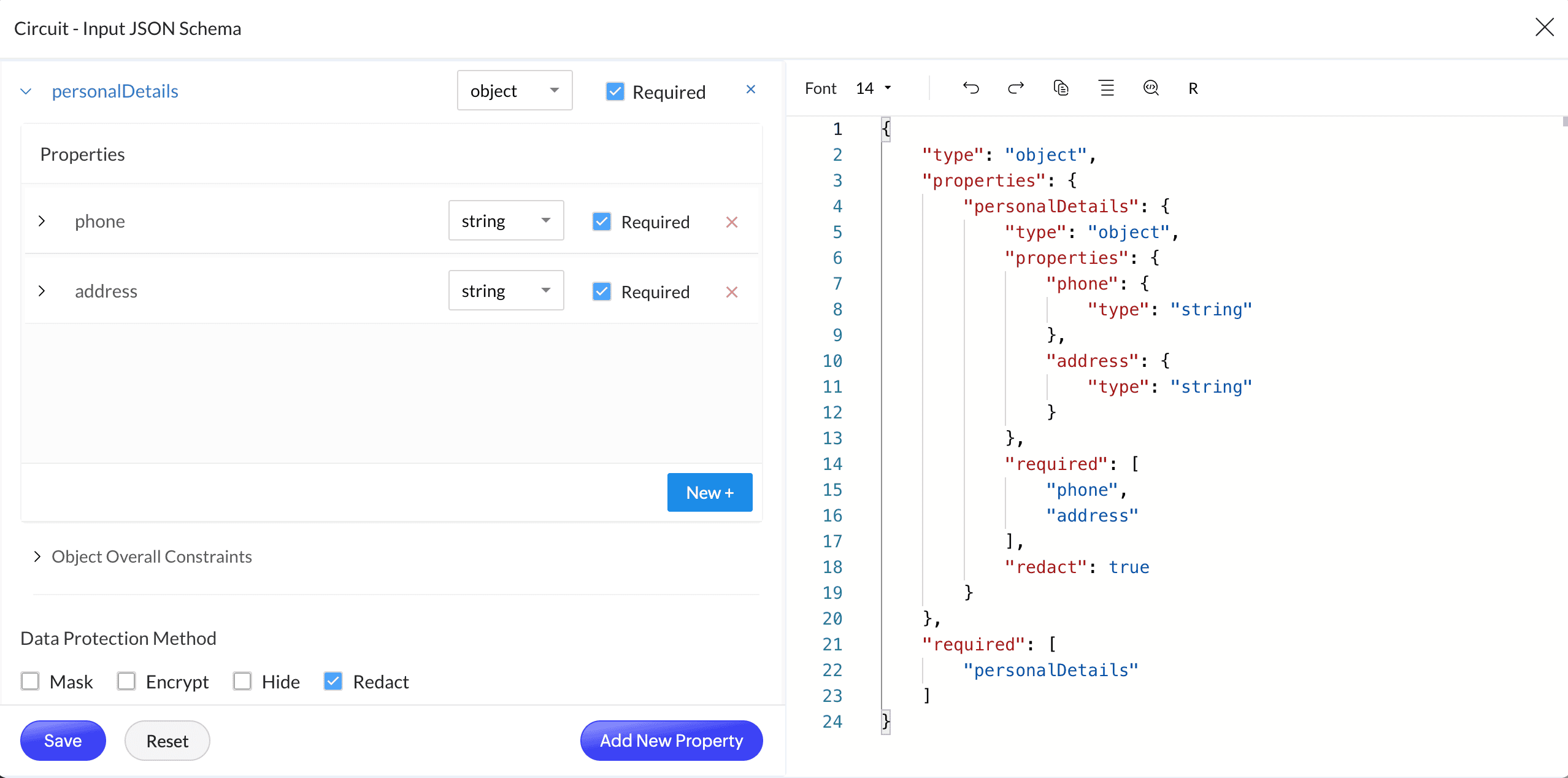The width and height of the screenshot is (1568, 778).
Task: Open code search magnifier icon
Action: pos(1151,88)
